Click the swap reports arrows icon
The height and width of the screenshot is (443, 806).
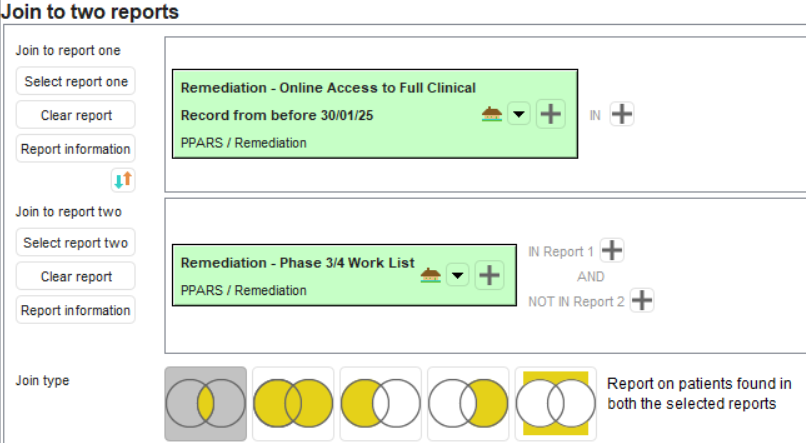click(125, 180)
